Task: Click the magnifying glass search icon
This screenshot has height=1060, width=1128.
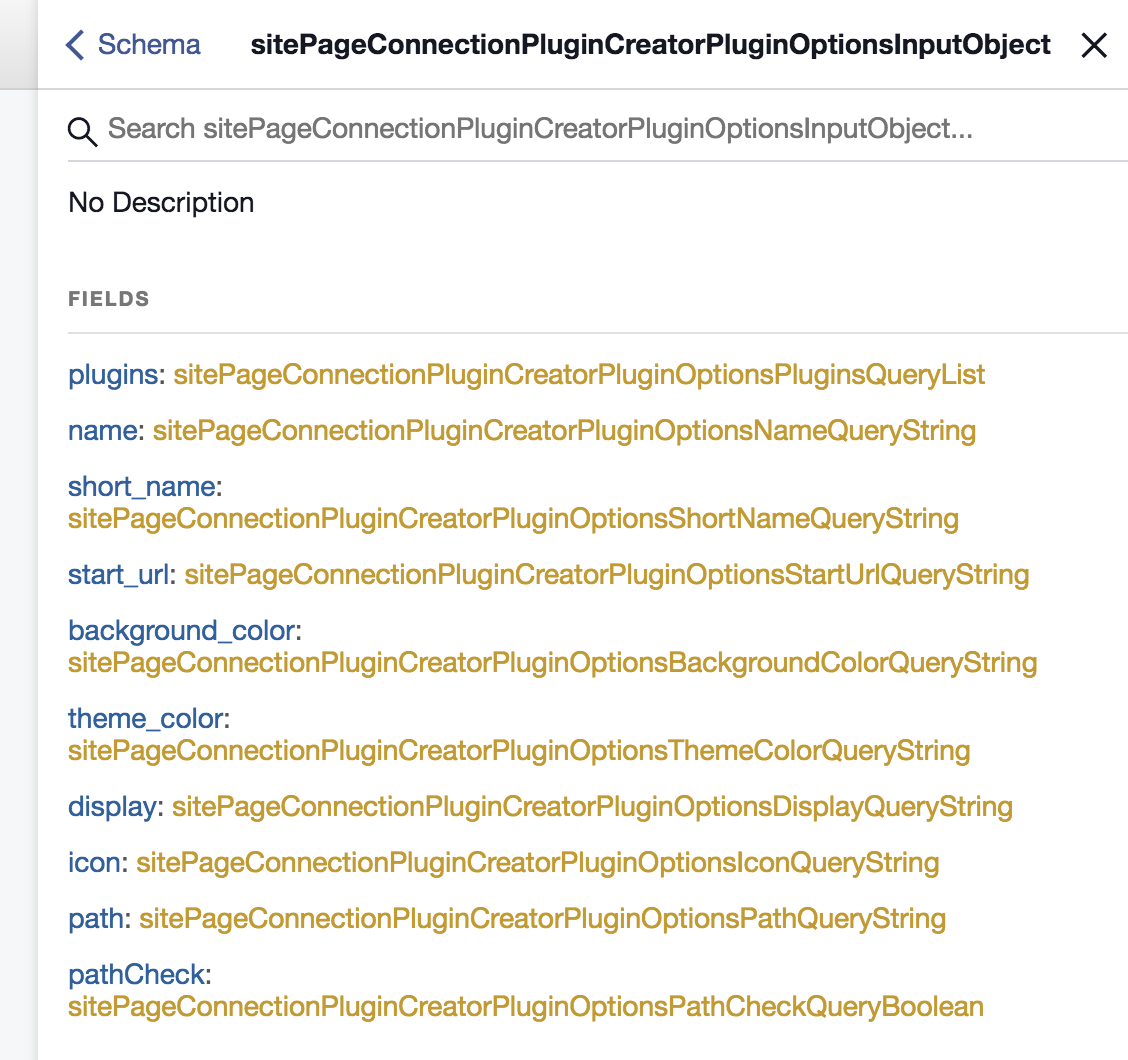Action: point(82,130)
